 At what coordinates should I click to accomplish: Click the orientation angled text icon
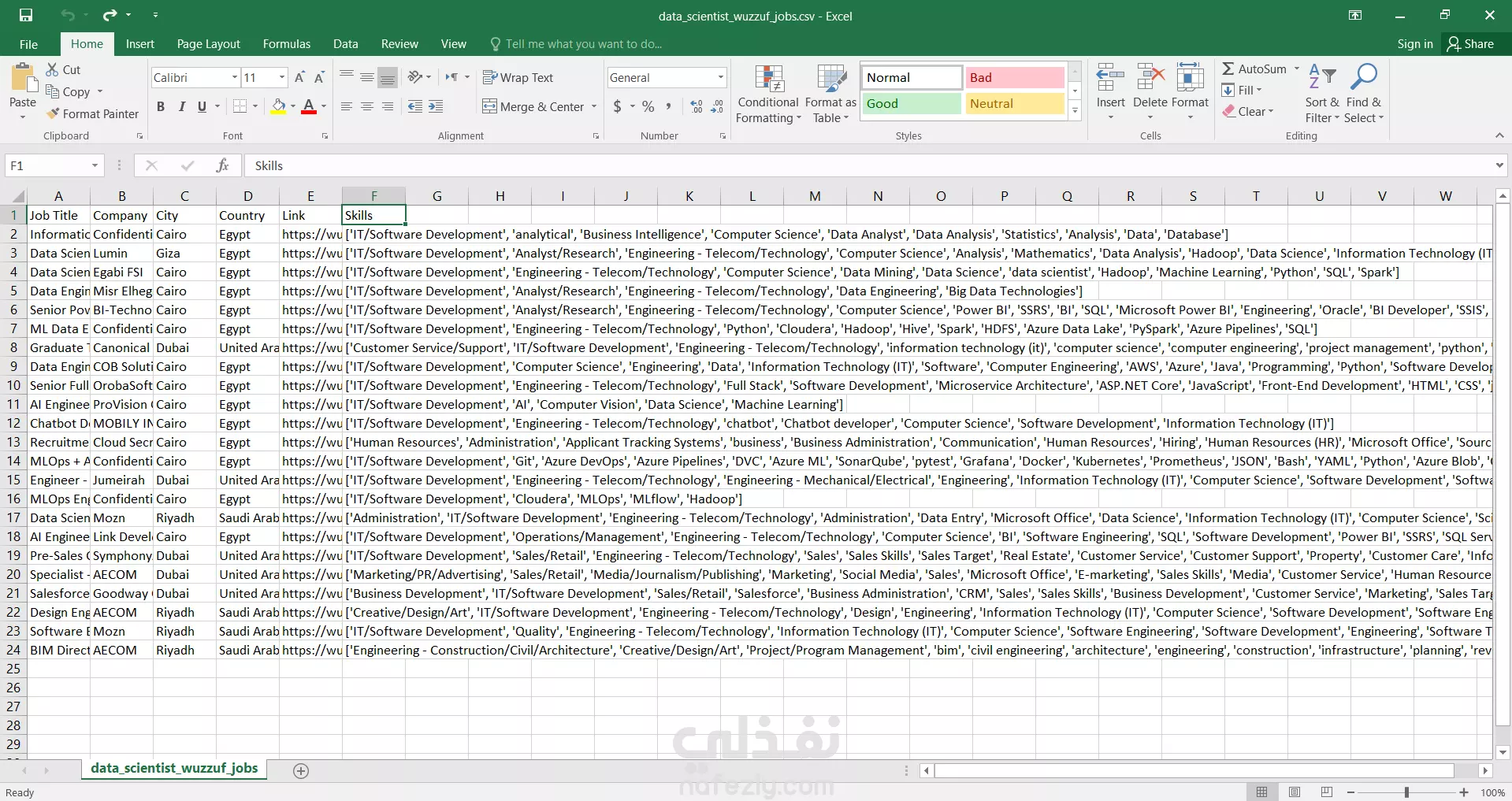click(415, 77)
